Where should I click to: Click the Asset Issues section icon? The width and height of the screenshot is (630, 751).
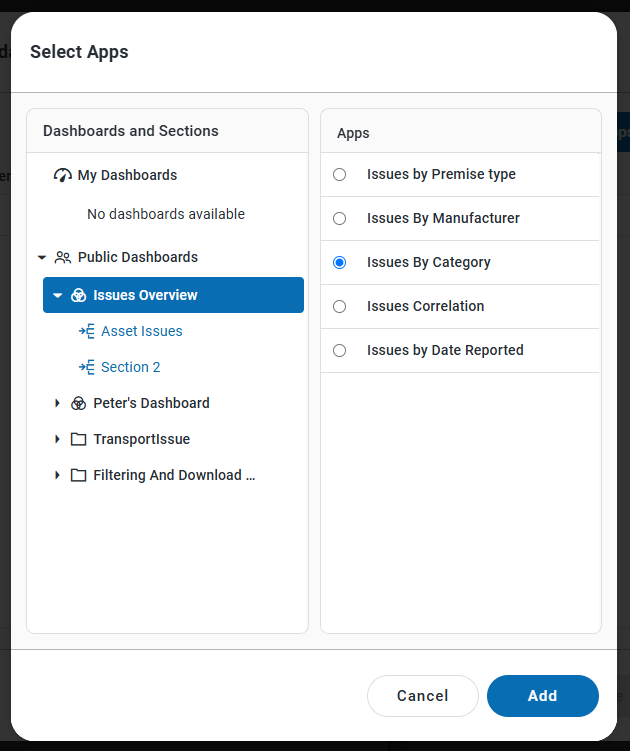click(x=87, y=331)
